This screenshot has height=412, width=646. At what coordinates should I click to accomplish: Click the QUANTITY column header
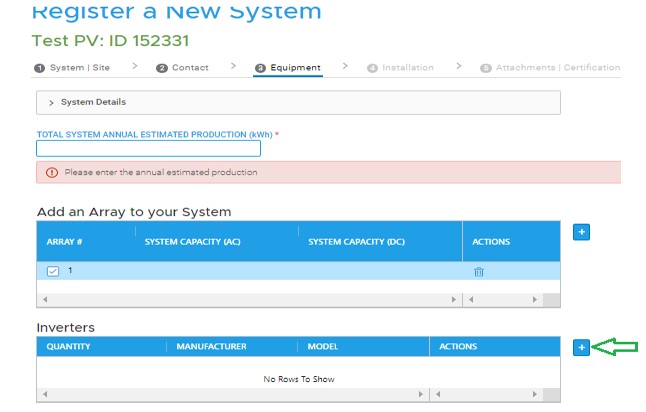(x=68, y=347)
